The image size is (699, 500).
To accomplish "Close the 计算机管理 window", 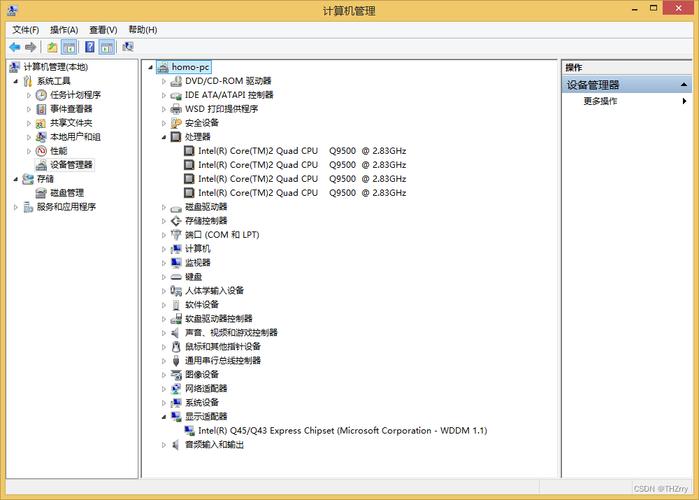I will click(678, 8).
